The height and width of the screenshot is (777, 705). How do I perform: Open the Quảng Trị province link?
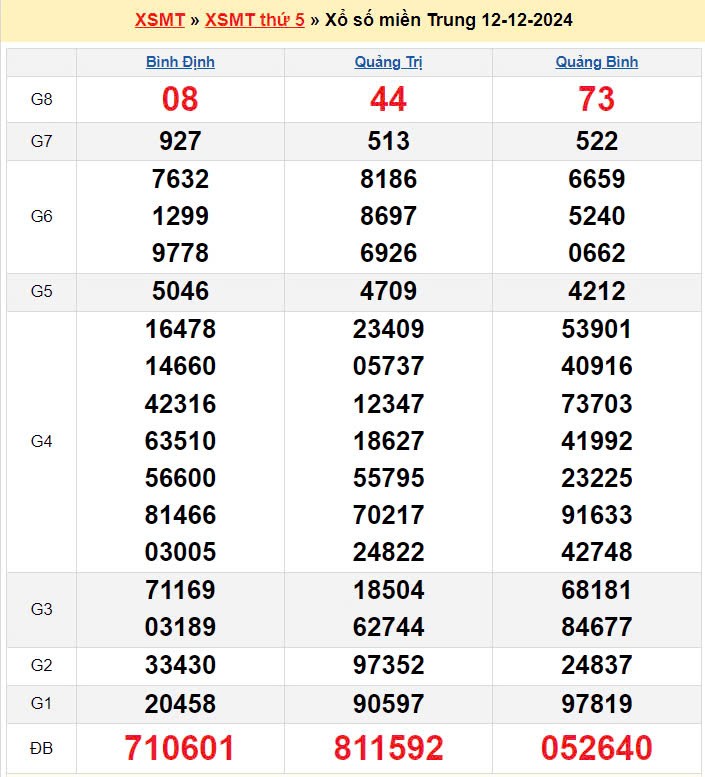pos(388,62)
